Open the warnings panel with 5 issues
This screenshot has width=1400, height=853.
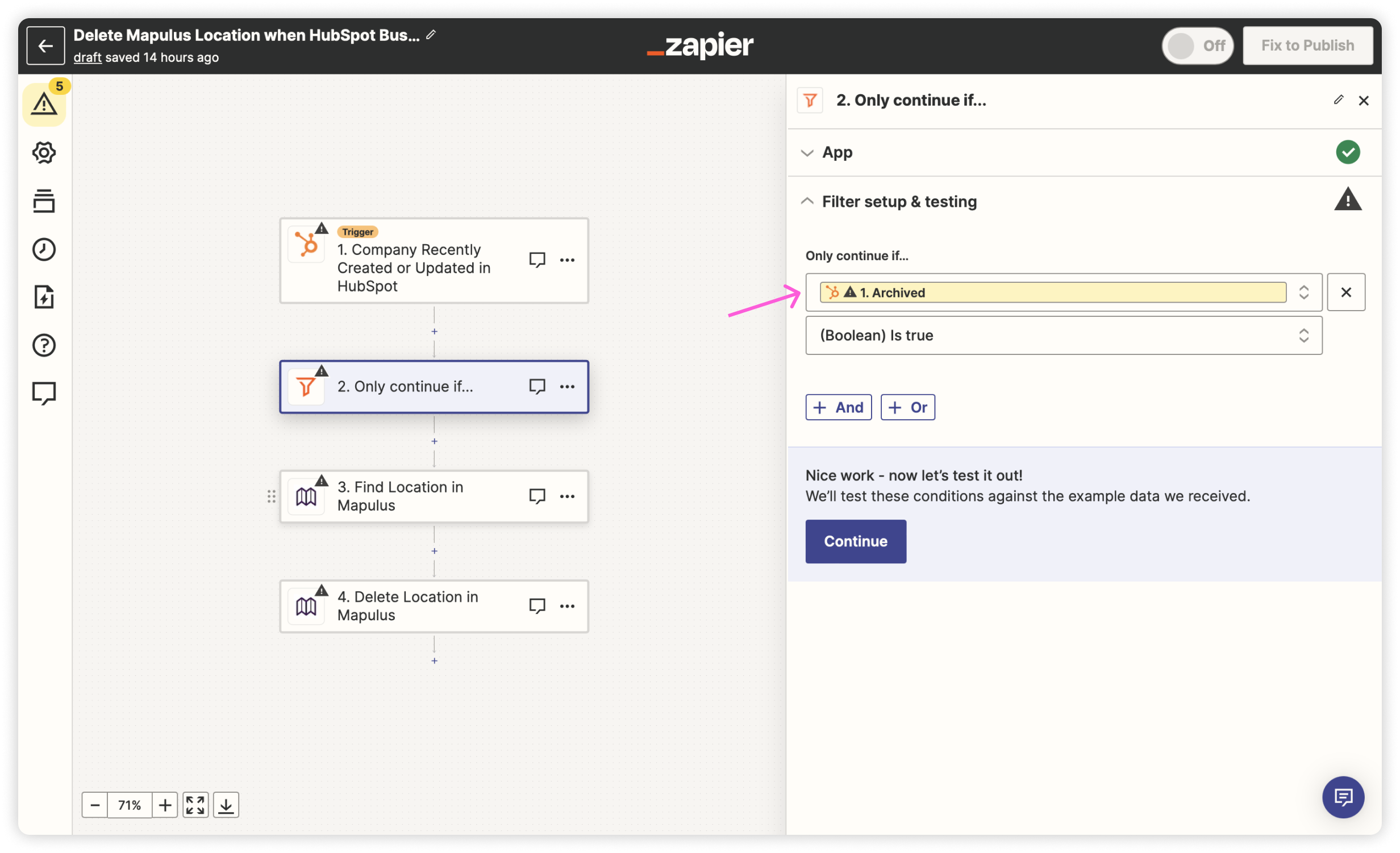44,104
